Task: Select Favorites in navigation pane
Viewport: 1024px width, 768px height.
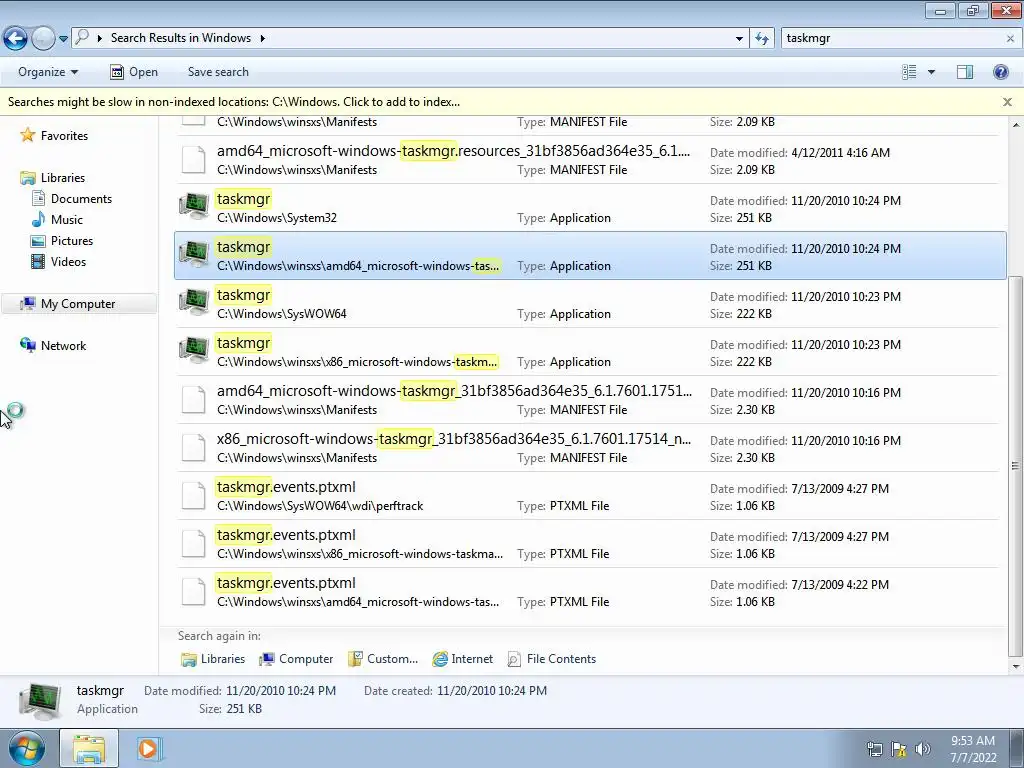Action: pos(64,136)
